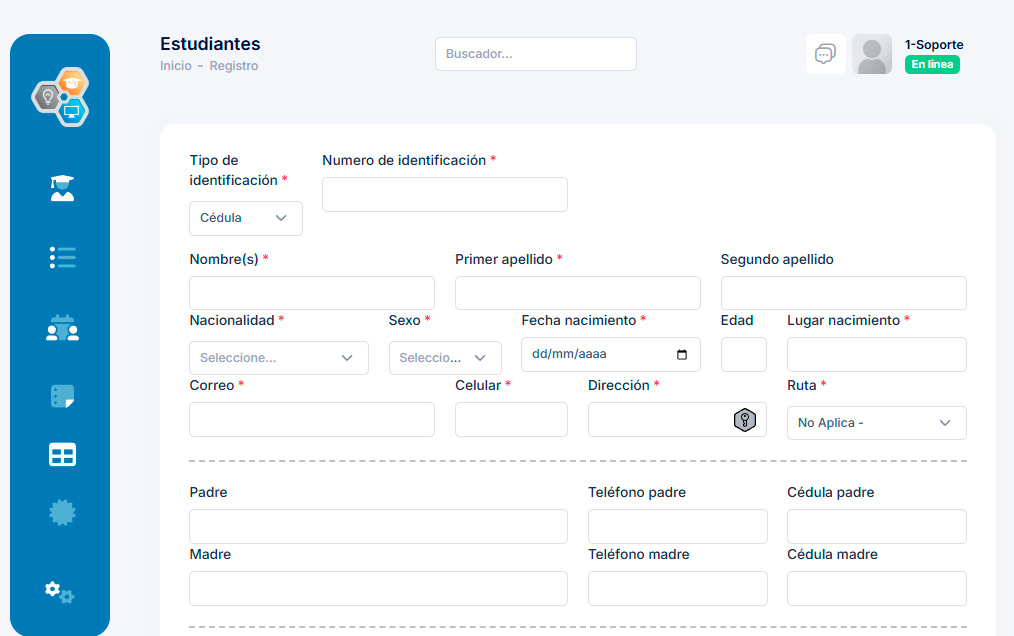Open the sticky note sidebar icon

62,396
